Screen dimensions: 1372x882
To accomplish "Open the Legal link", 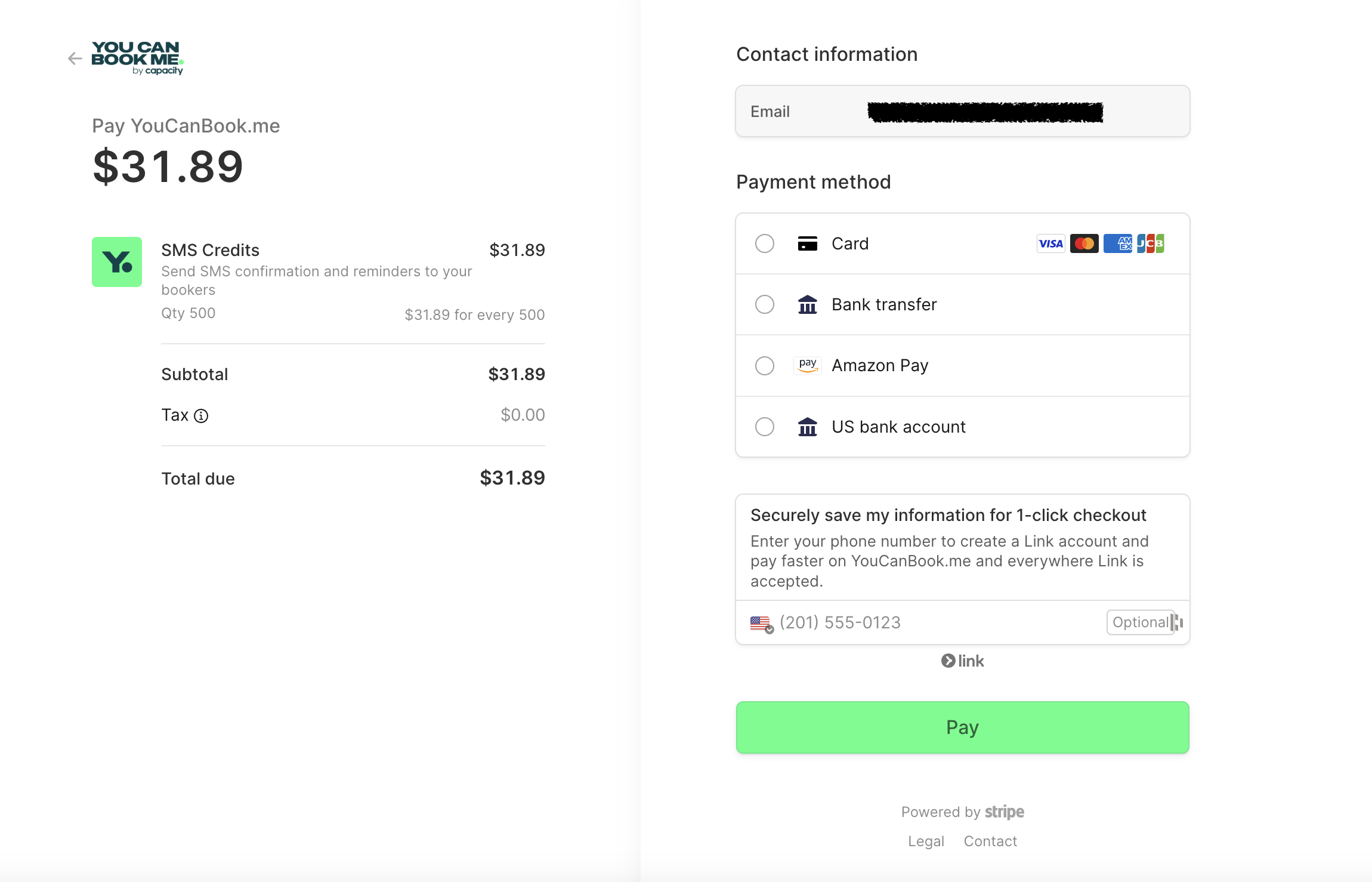I will tap(926, 841).
